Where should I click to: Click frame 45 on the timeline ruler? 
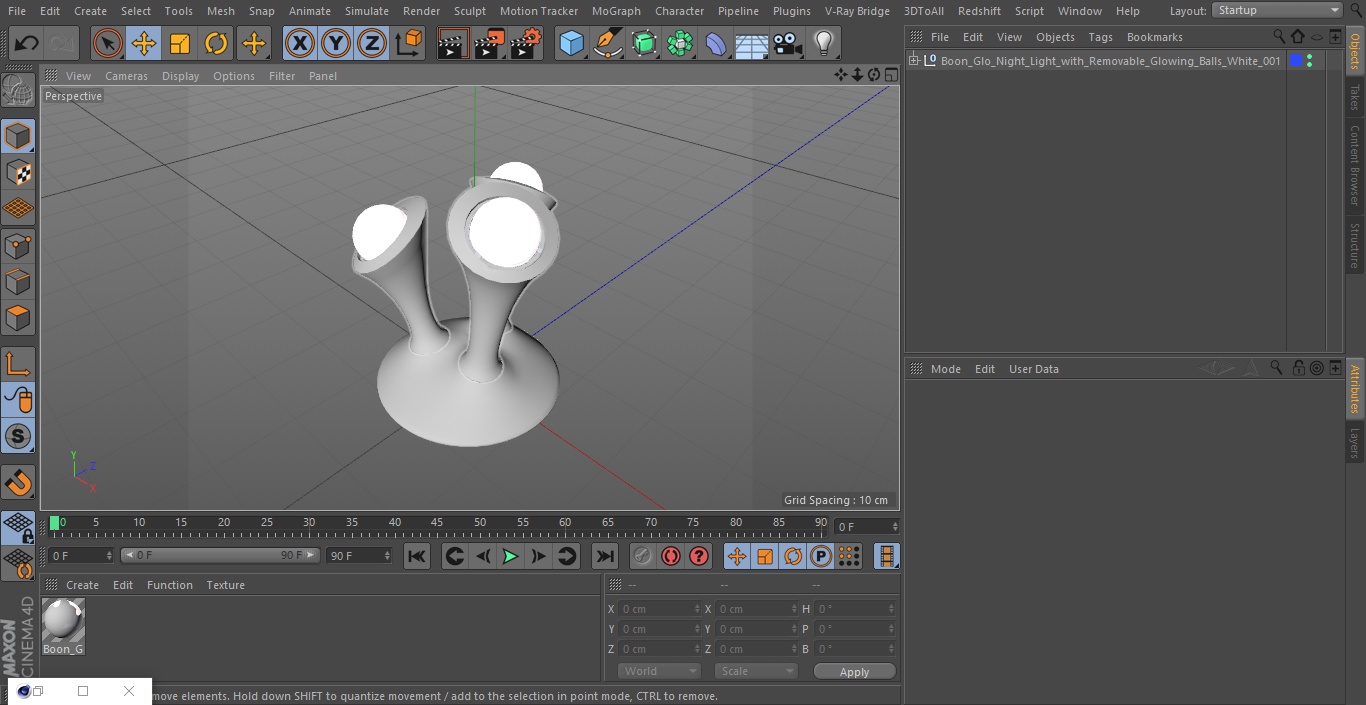[x=437, y=523]
